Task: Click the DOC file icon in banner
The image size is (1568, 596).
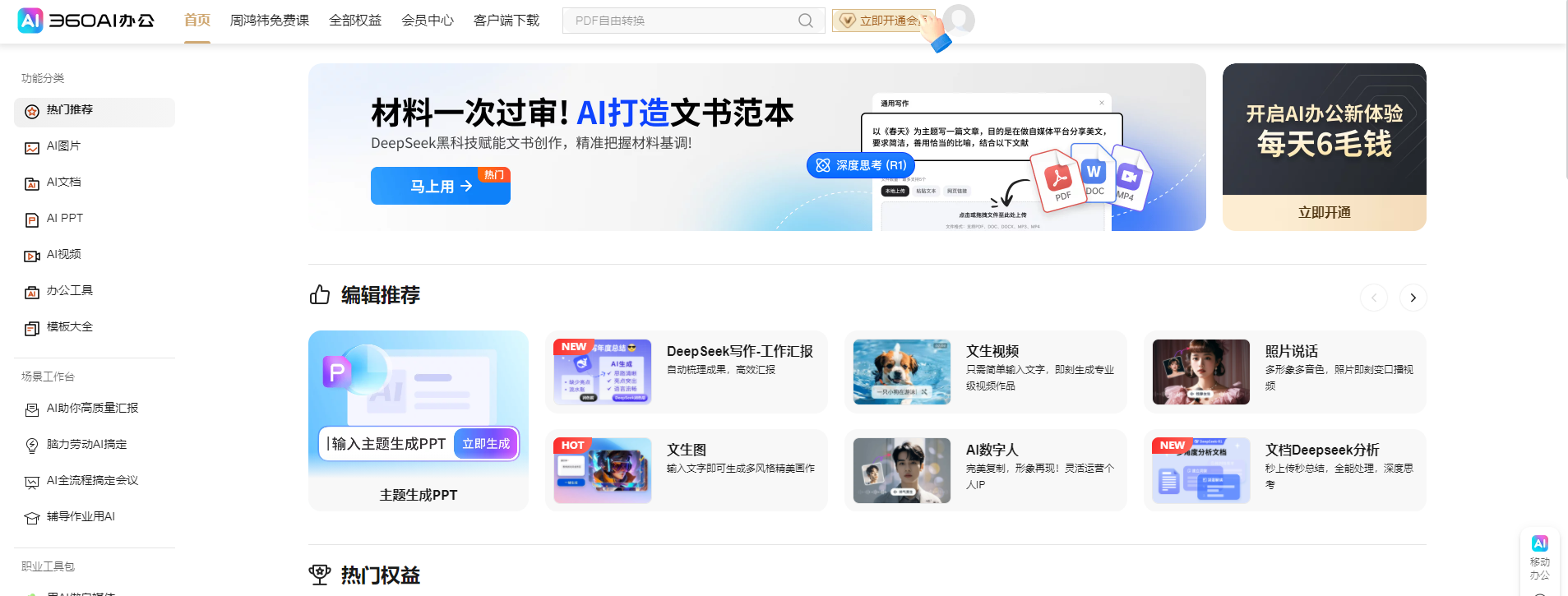Action: click(1093, 173)
